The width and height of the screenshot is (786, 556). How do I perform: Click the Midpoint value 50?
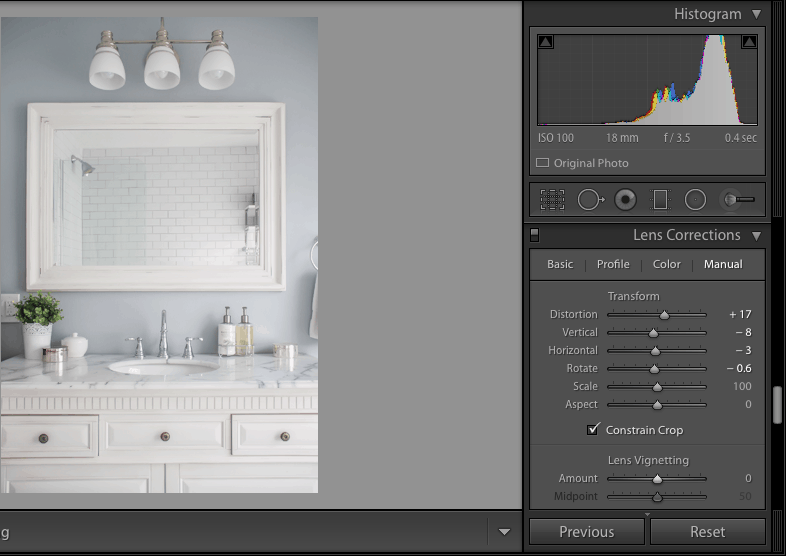click(x=745, y=496)
